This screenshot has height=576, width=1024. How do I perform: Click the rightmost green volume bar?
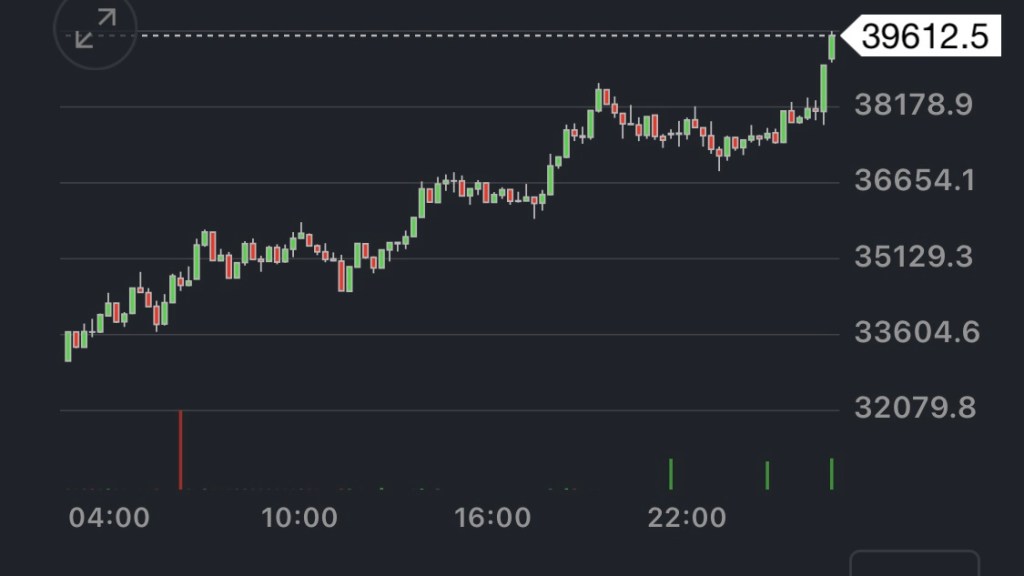(831, 474)
